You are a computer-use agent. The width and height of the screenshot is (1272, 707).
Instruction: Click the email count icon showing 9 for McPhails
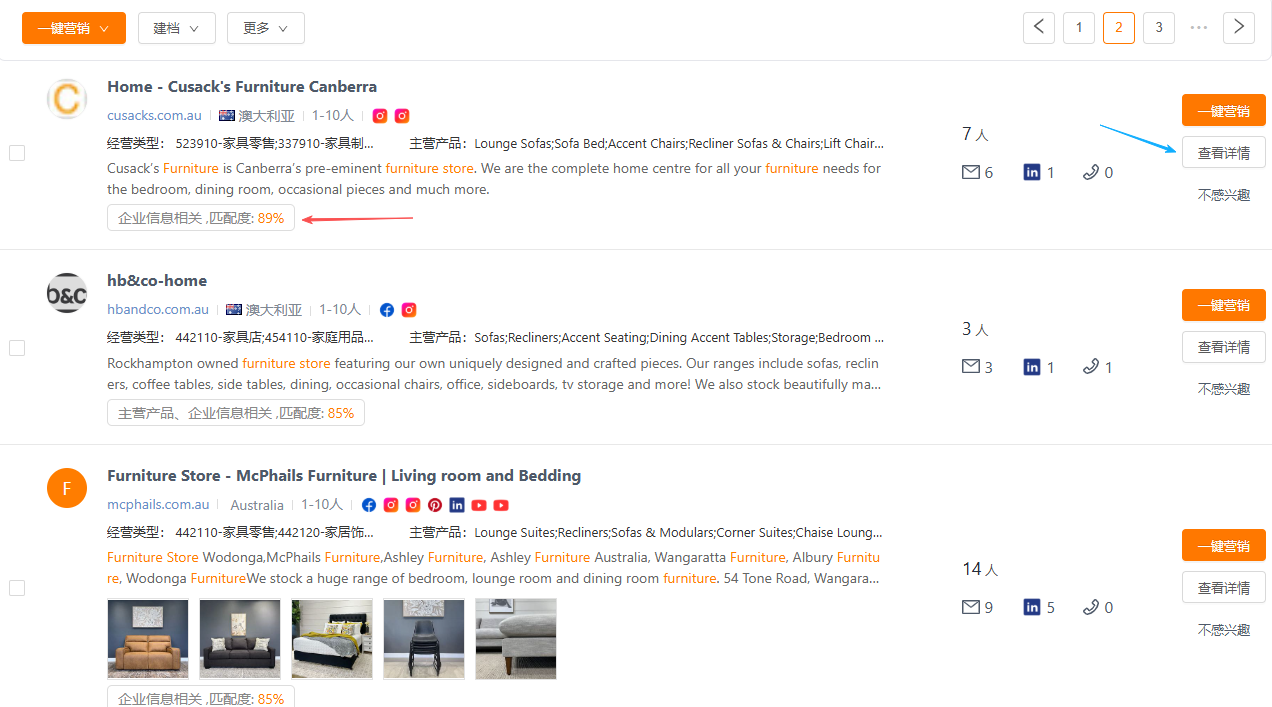(970, 607)
